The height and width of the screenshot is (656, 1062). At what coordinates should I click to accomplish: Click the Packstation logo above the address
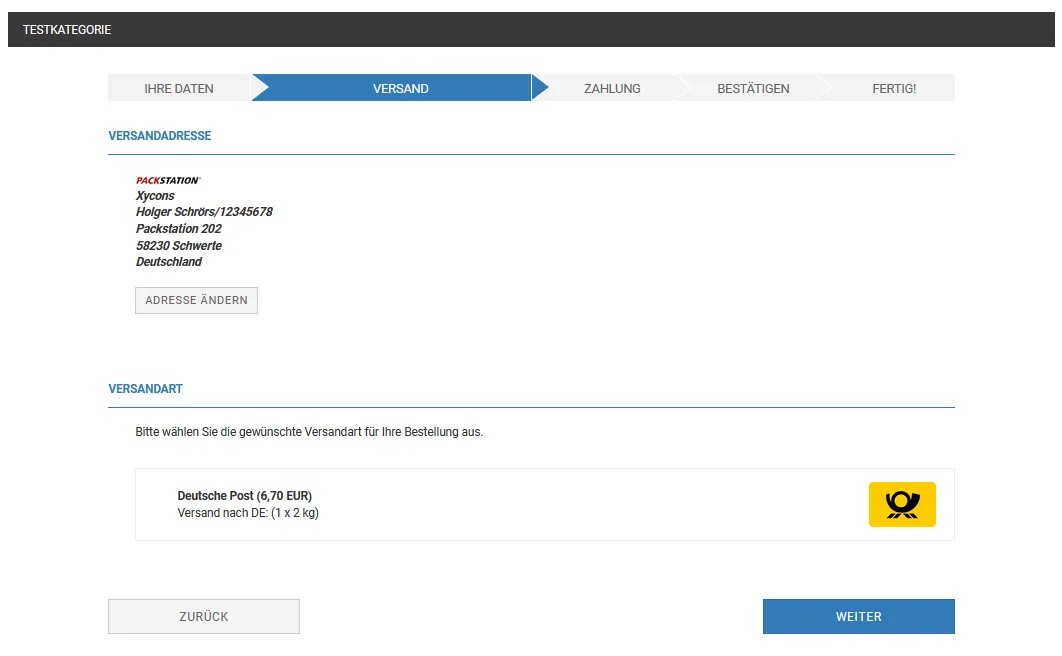(168, 180)
